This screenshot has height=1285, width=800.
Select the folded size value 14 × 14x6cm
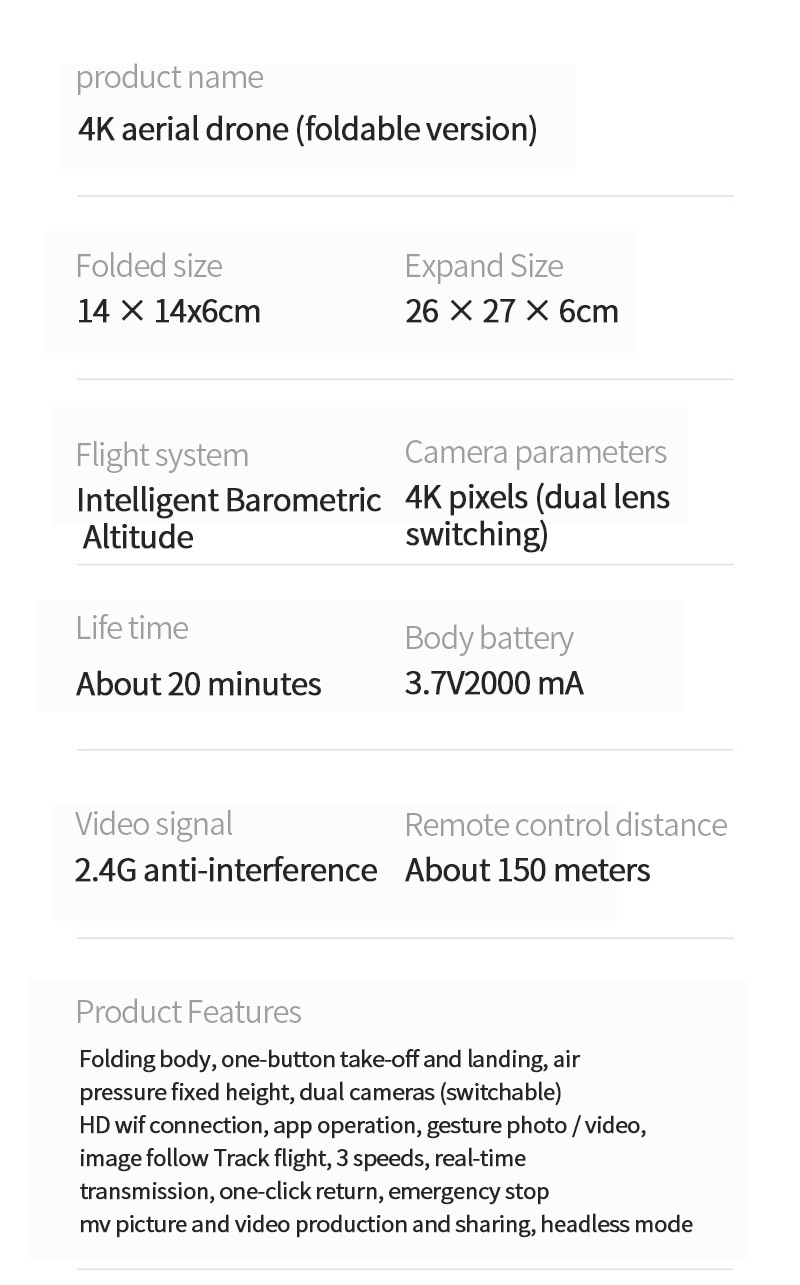pos(168,311)
